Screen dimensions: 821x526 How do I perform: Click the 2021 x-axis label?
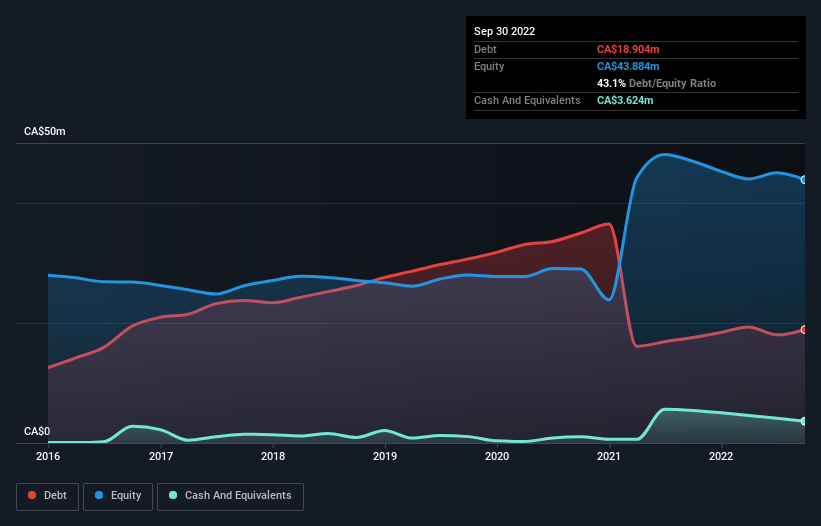(x=609, y=456)
